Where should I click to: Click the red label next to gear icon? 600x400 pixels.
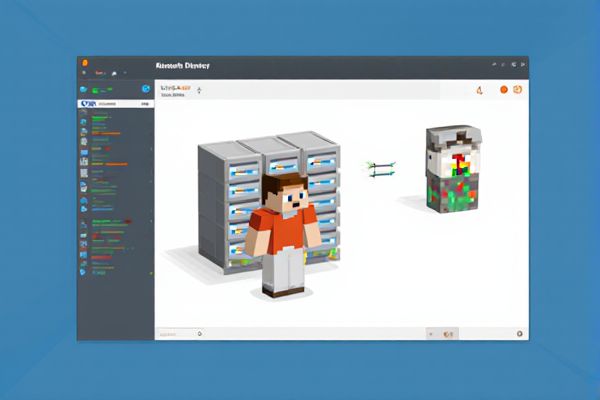99,73
